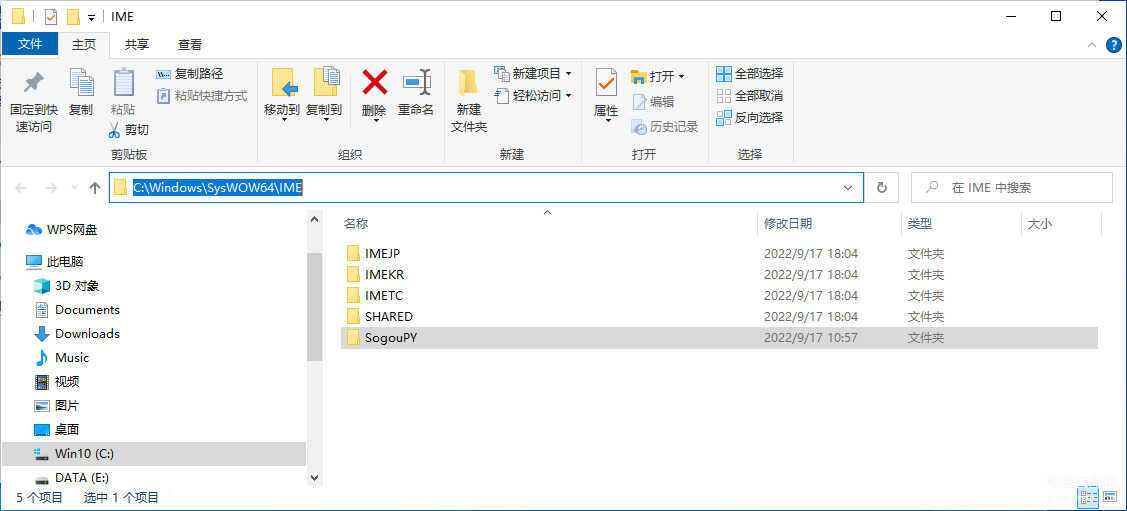Open Delete (删除) options arrow
Screen dimensions: 1127x511
tap(374, 121)
